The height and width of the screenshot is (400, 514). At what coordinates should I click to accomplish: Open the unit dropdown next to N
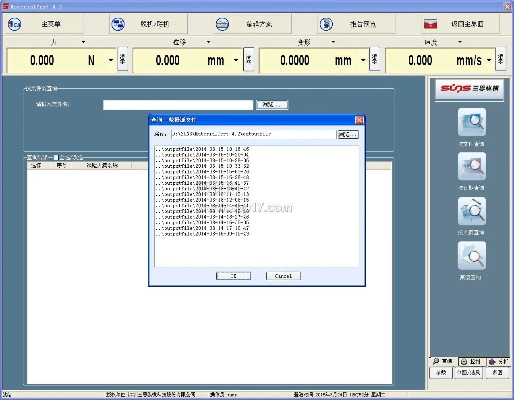111,60
